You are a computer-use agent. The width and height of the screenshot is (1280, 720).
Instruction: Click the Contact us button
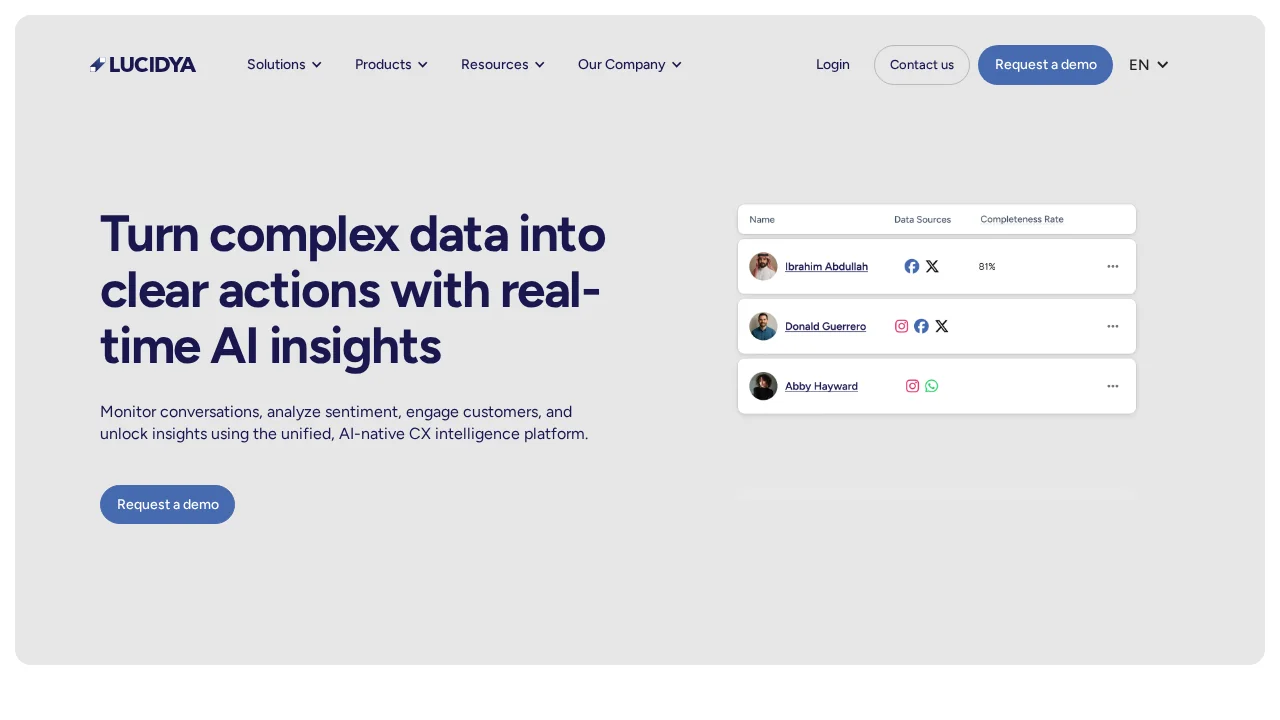(x=921, y=65)
